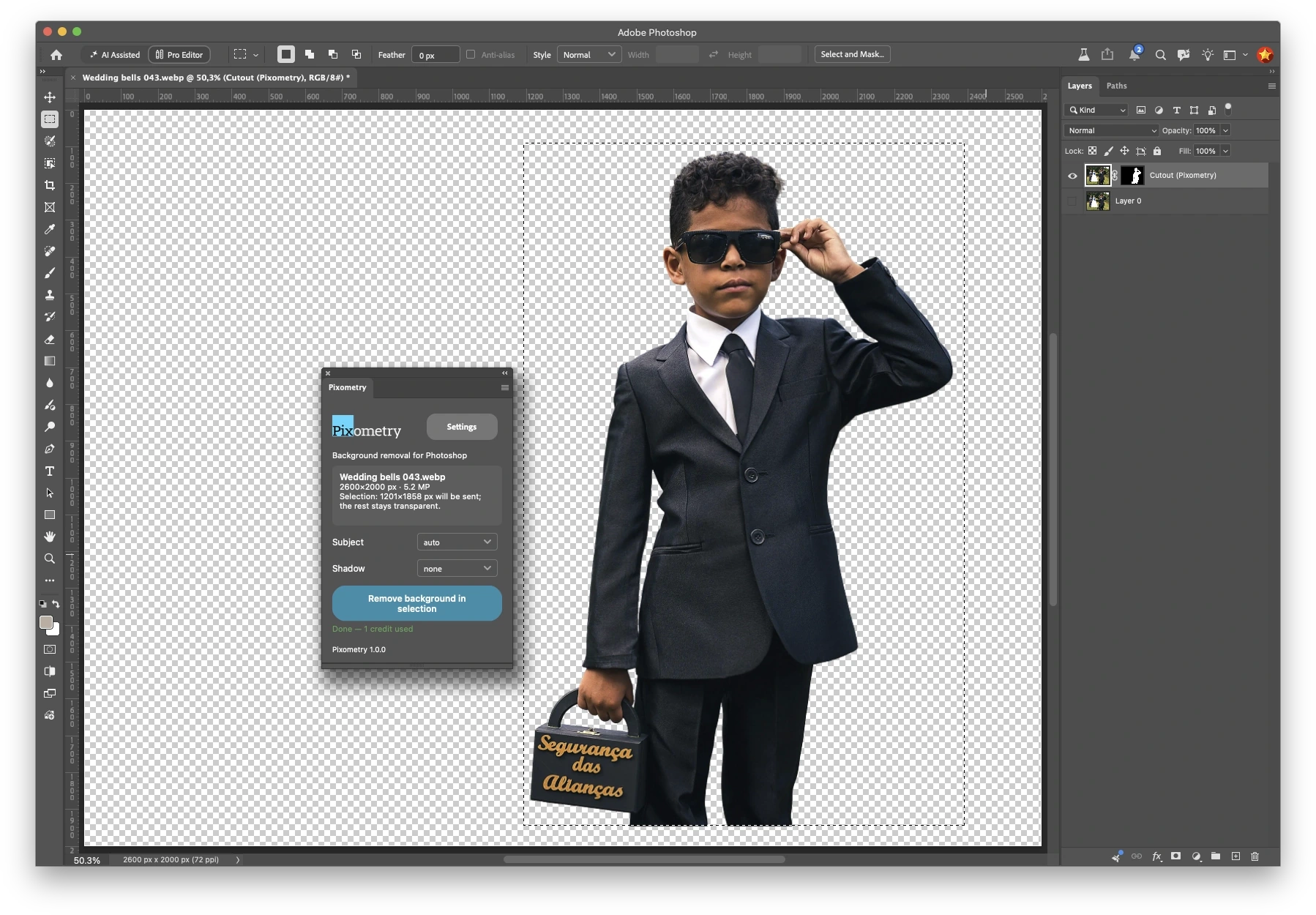Image resolution: width=1316 pixels, height=915 pixels.
Task: Hide the Cutout (Pixometry) layer
Action: [x=1072, y=176]
